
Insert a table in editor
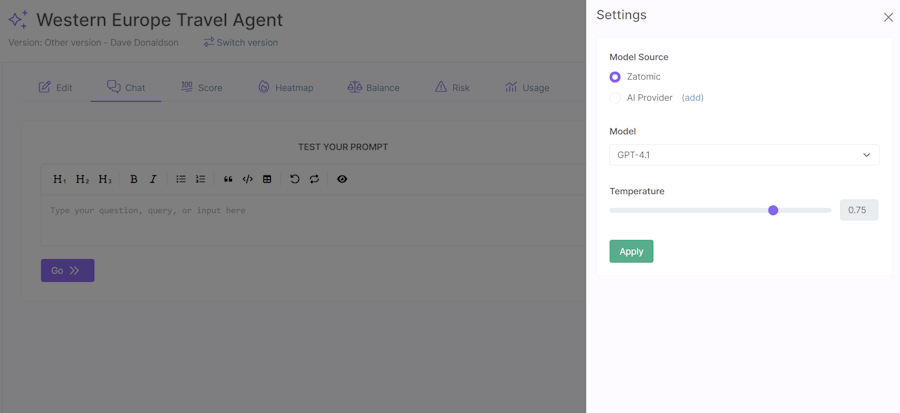(x=267, y=179)
